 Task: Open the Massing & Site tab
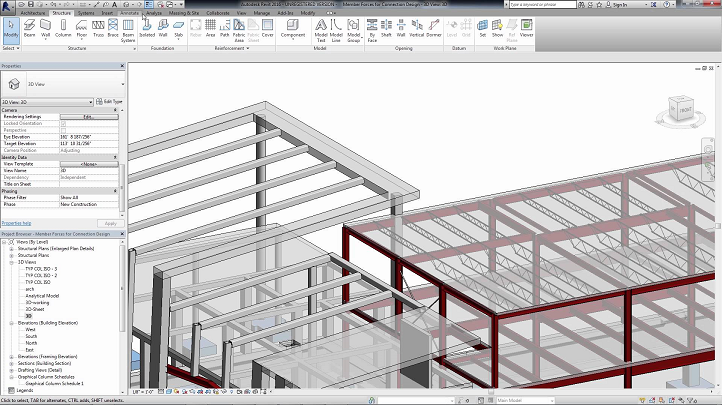tap(184, 13)
